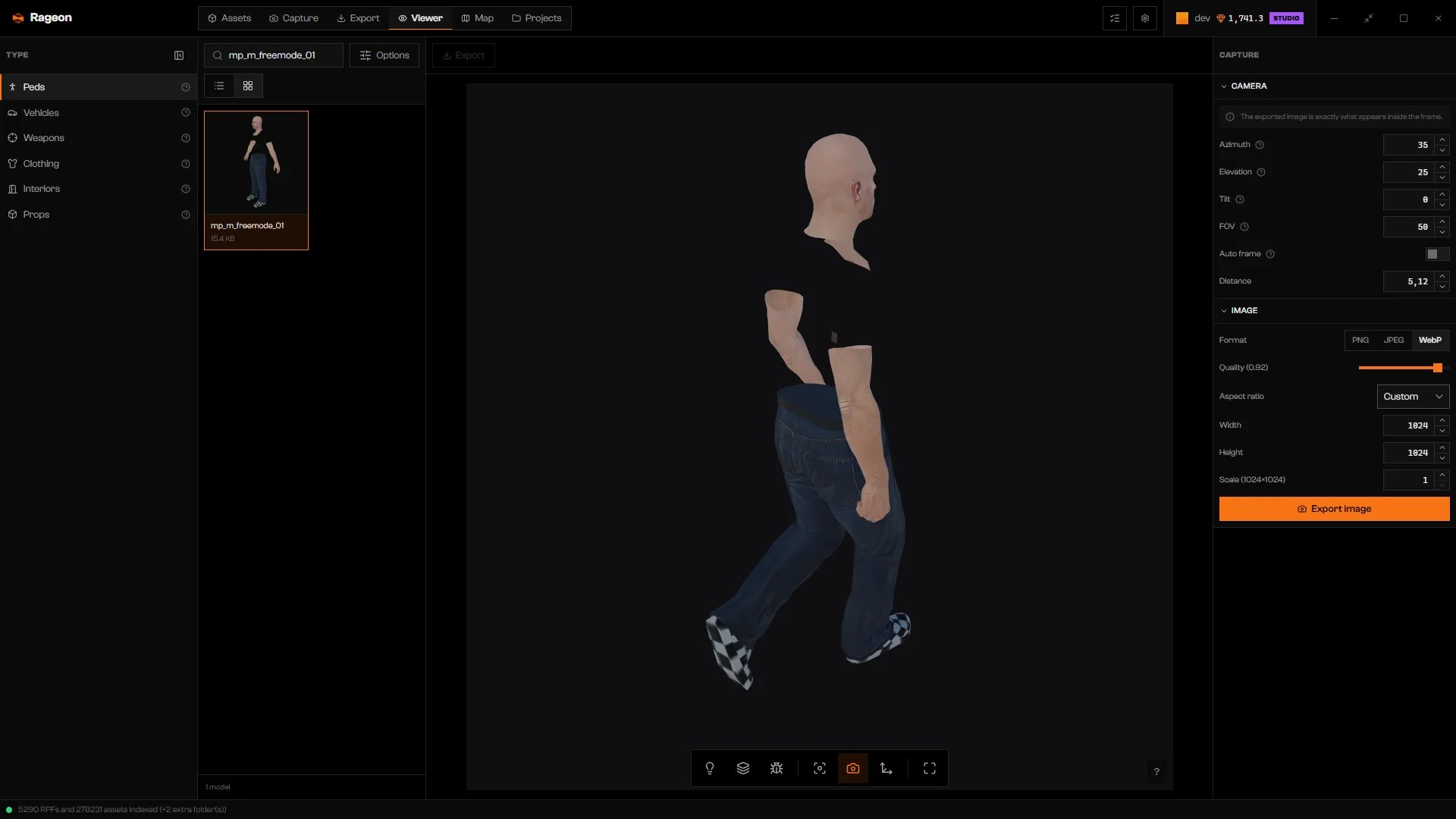Adjust the Quality slider
This screenshot has height=819, width=1456.
click(x=1437, y=368)
